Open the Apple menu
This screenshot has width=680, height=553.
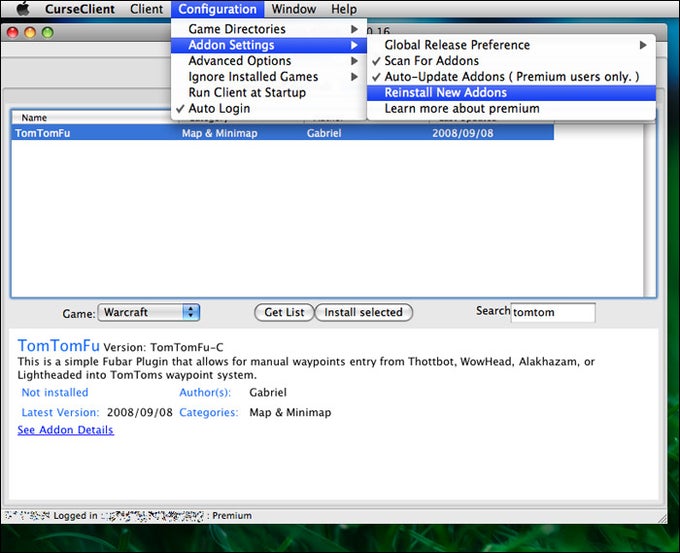point(23,8)
